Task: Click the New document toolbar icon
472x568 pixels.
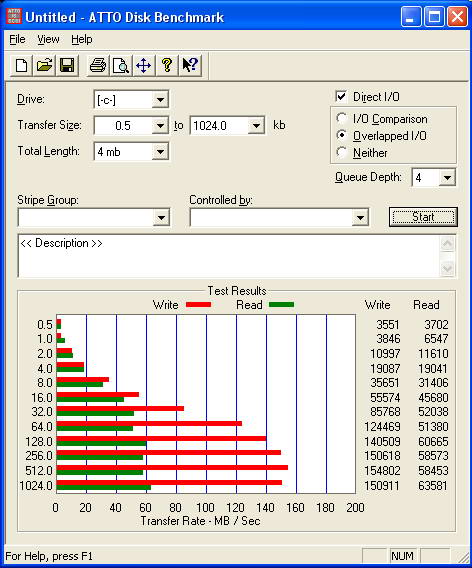Action: pyautogui.click(x=21, y=66)
